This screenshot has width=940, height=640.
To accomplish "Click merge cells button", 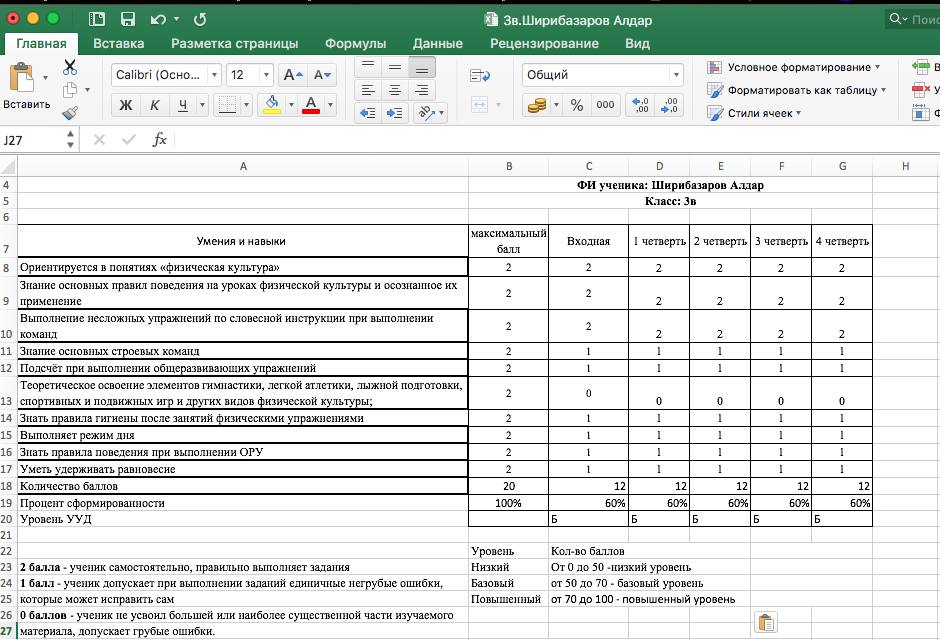I will click(x=479, y=105).
